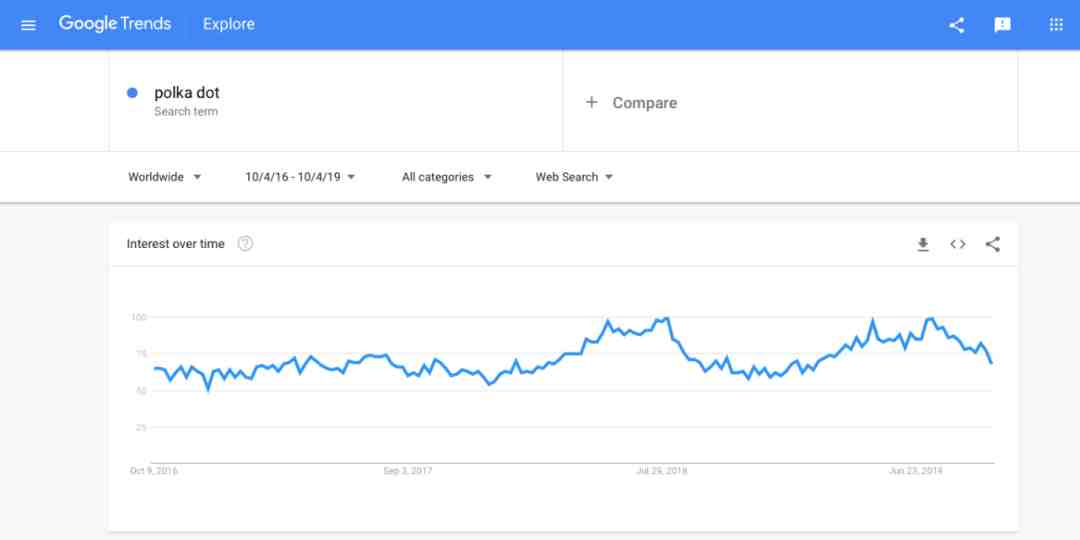Click the blue dot beside polka dot
The width and height of the screenshot is (1080, 540).
click(x=132, y=92)
